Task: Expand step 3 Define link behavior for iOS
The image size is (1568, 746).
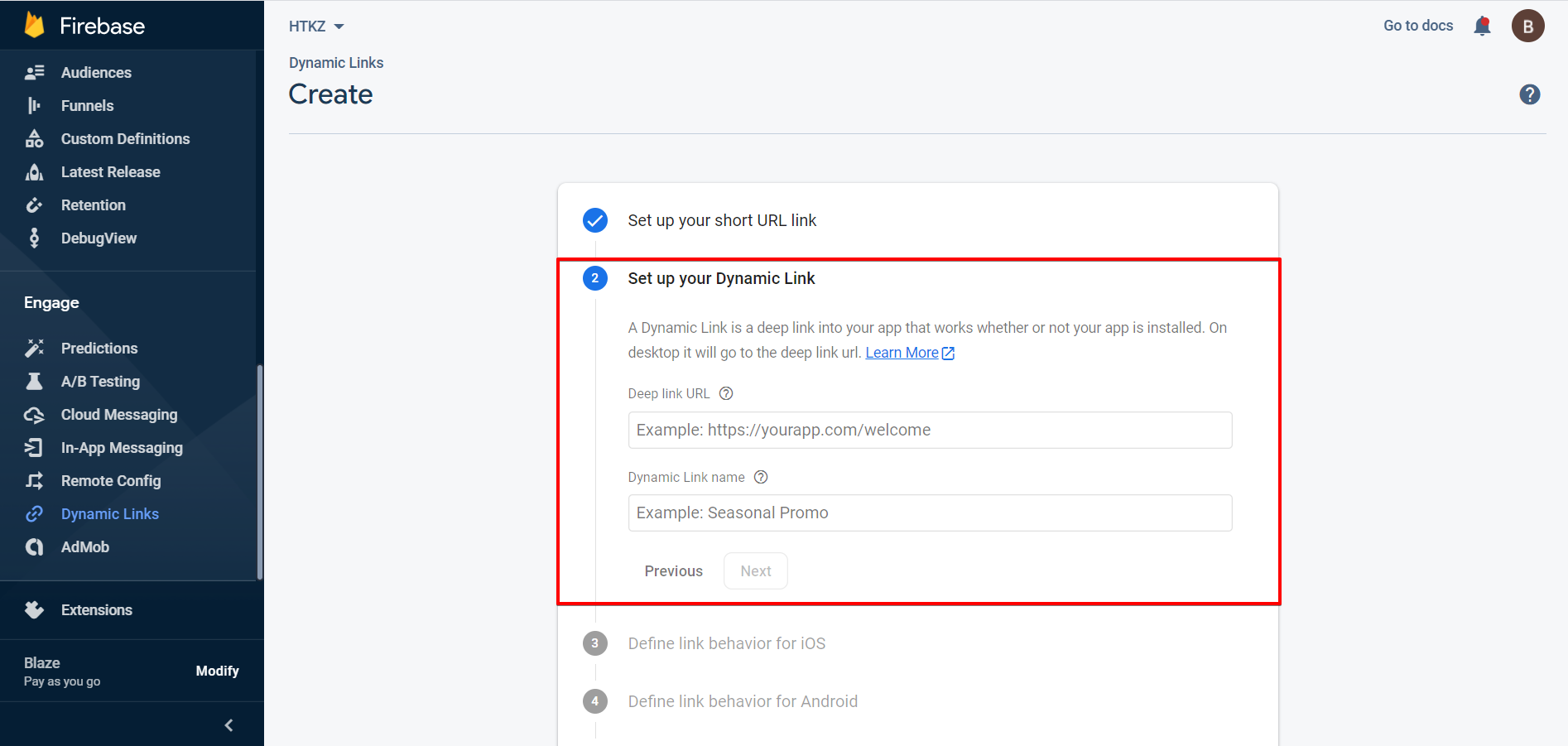Action: [726, 643]
